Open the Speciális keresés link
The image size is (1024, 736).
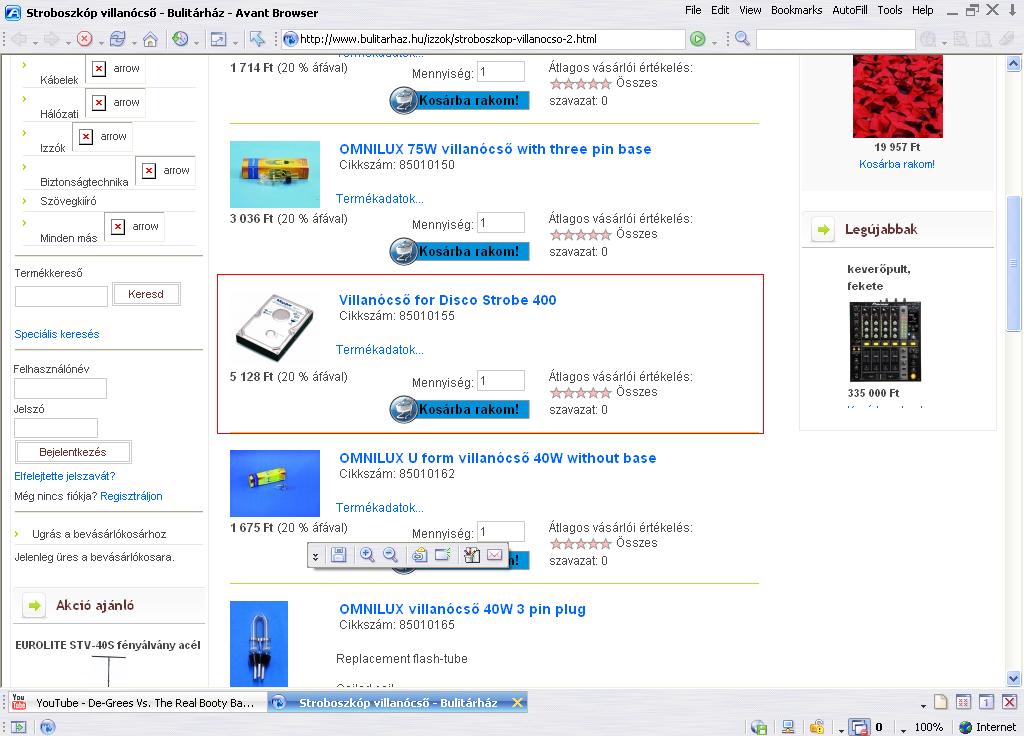(x=57, y=334)
